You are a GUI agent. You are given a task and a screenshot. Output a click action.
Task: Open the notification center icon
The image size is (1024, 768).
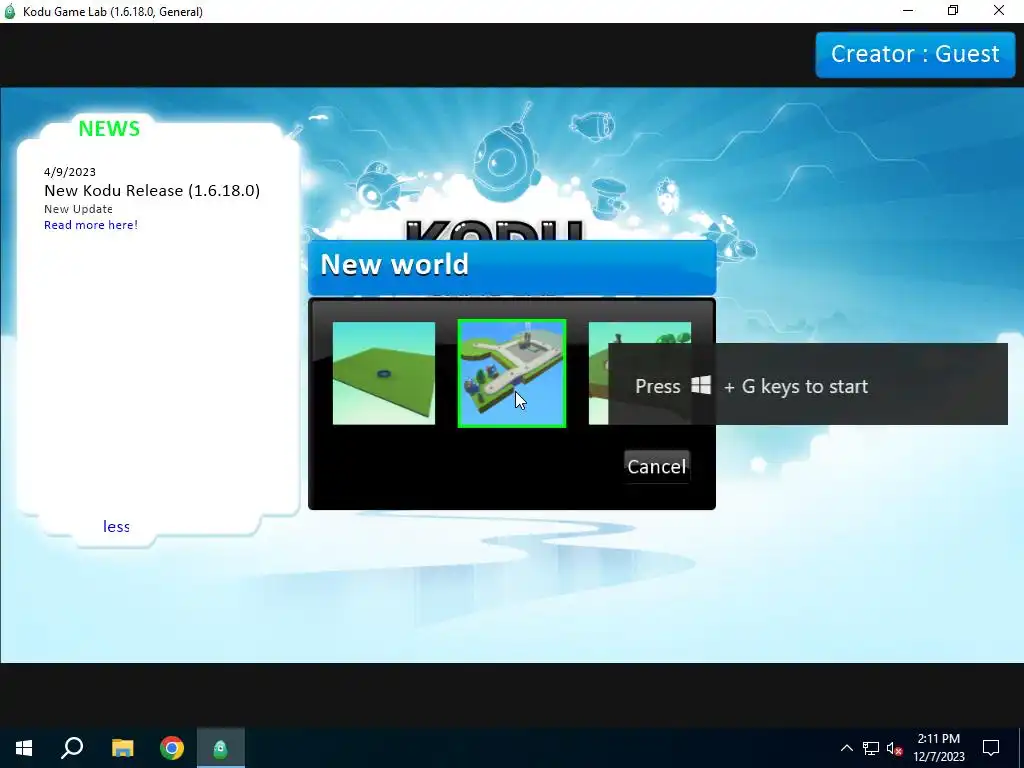tap(991, 748)
